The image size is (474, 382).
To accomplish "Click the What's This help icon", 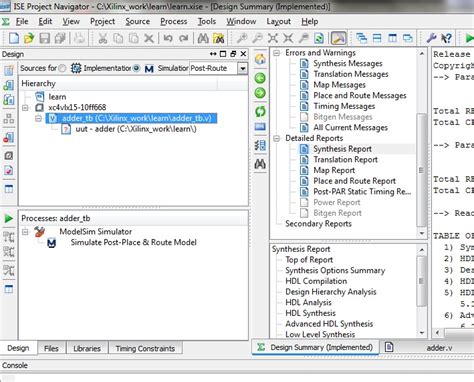I will [447, 38].
